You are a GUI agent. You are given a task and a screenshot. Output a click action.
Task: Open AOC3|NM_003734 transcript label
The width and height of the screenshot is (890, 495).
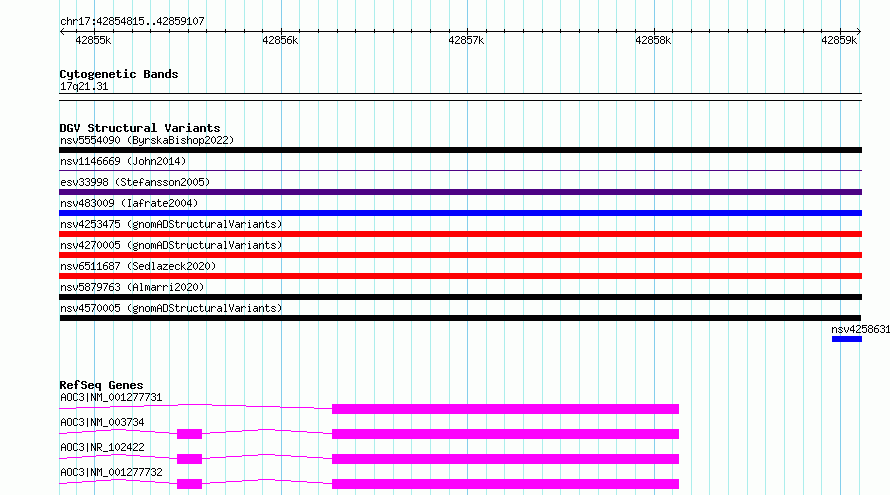[x=102, y=422]
